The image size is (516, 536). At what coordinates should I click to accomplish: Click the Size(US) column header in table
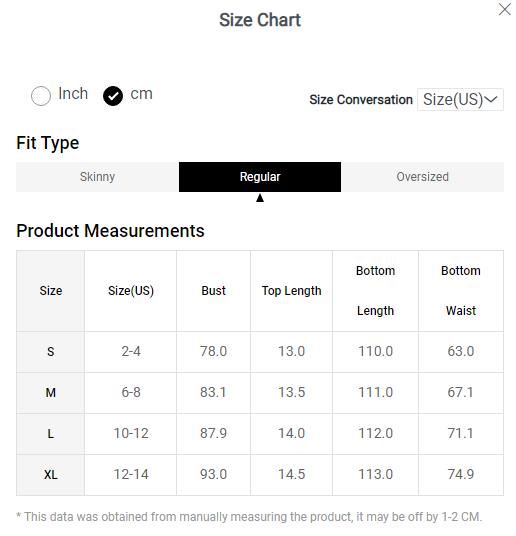click(x=131, y=291)
